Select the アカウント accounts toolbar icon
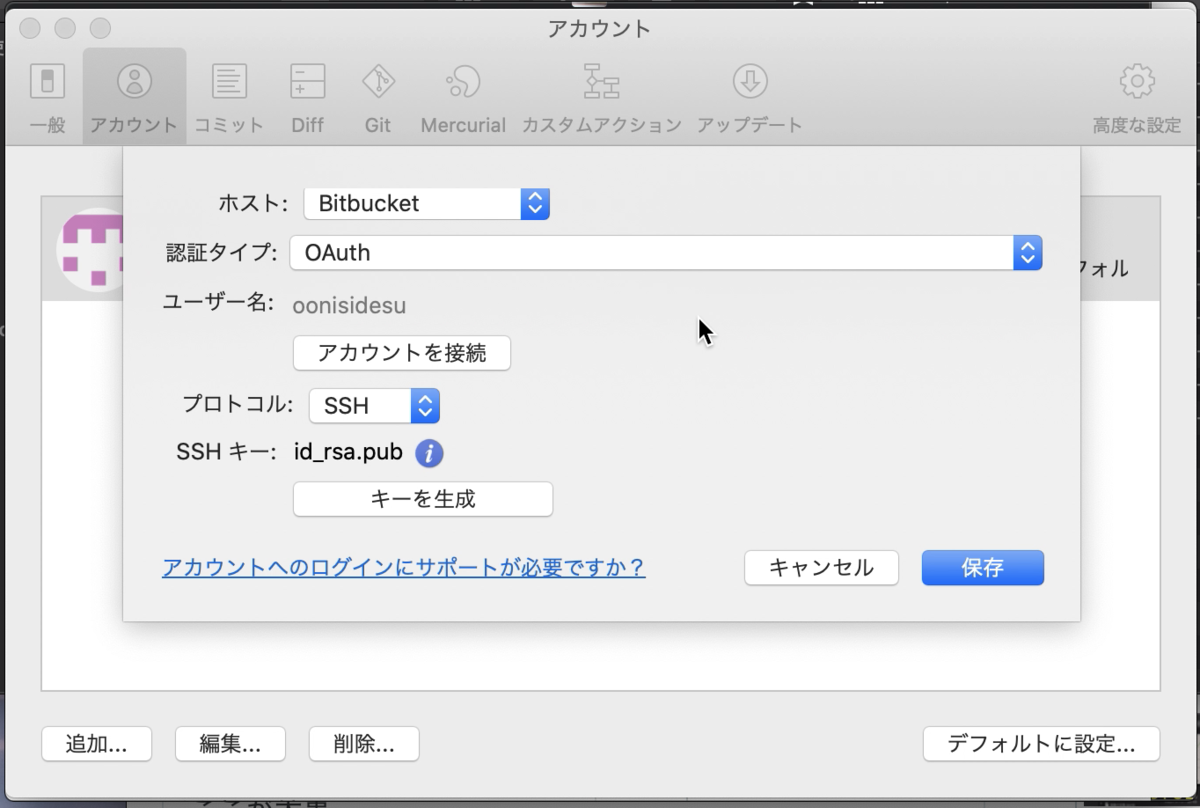1200x808 pixels. pos(134,97)
